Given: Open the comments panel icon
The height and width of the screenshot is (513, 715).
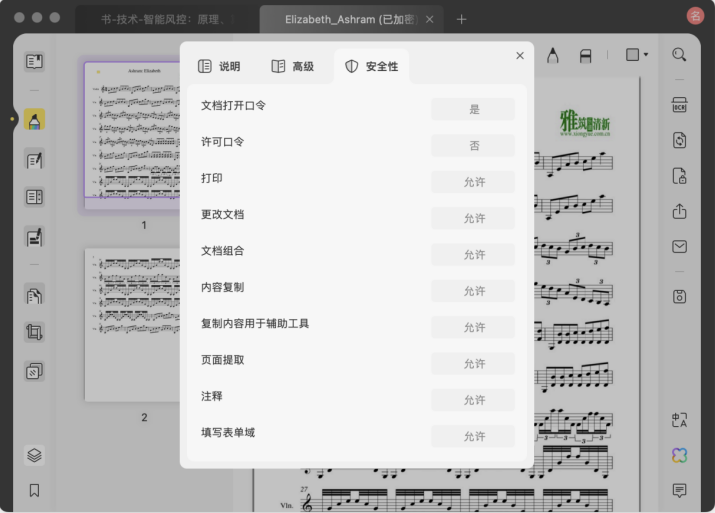Looking at the screenshot, I should pos(679,491).
